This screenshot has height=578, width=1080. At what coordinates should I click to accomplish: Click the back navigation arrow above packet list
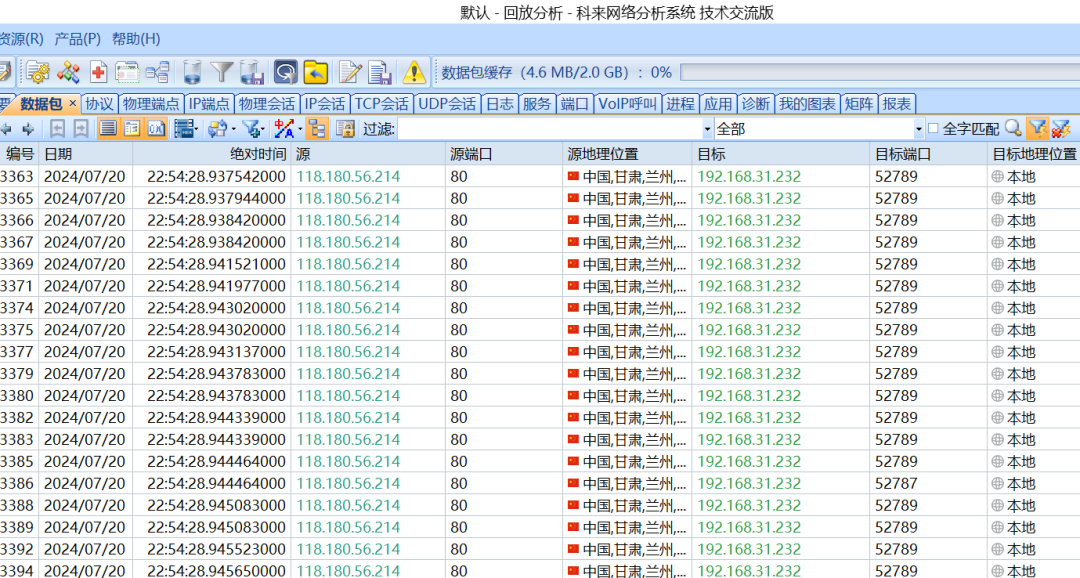(8, 128)
